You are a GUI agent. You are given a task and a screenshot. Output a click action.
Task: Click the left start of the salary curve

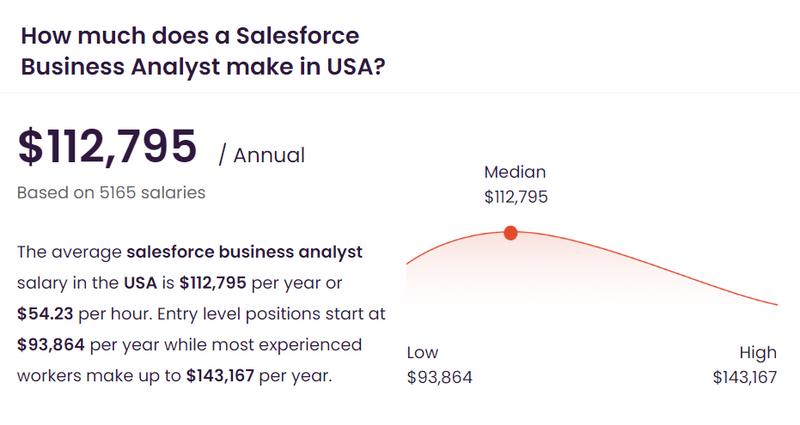pyautogui.click(x=408, y=263)
